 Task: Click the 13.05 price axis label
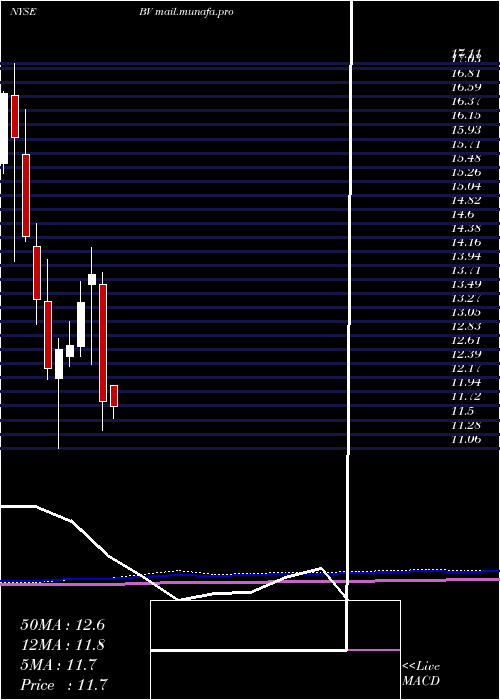466,312
